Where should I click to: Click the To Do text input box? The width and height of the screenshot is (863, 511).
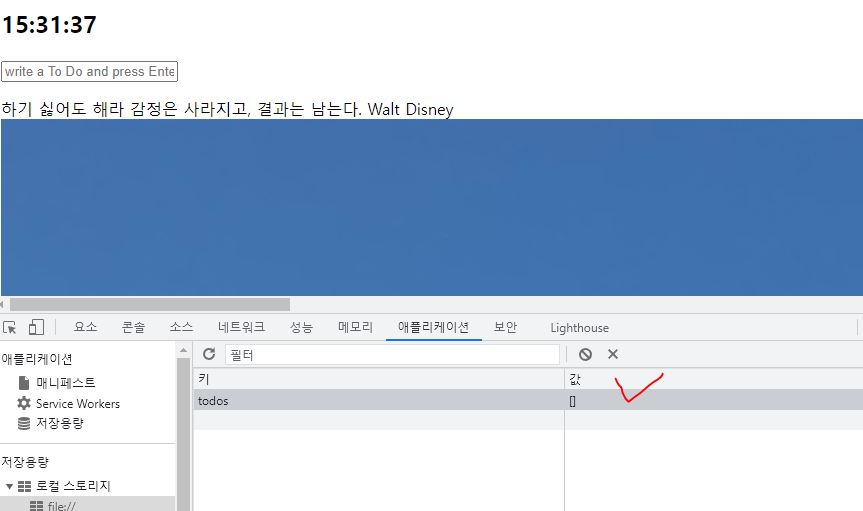point(89,72)
